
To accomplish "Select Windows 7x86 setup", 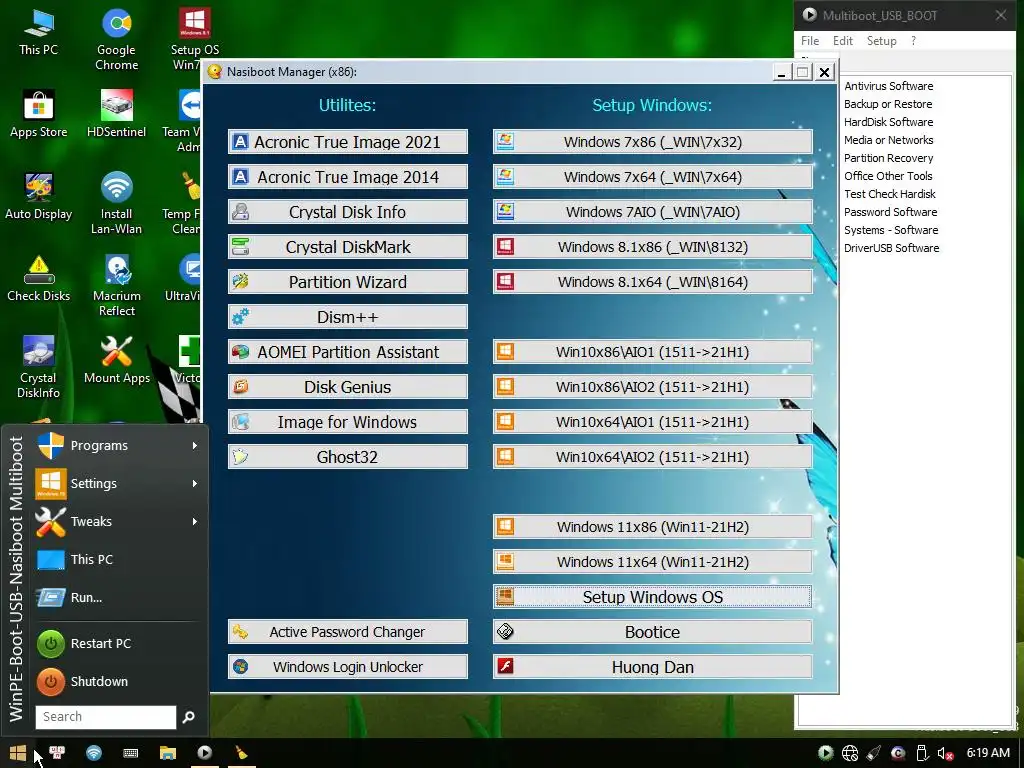I will pos(652,142).
